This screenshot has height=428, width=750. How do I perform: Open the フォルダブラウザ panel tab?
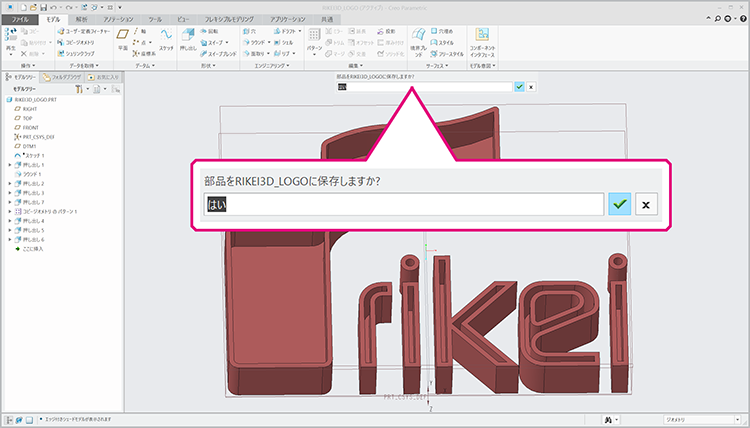pos(70,76)
